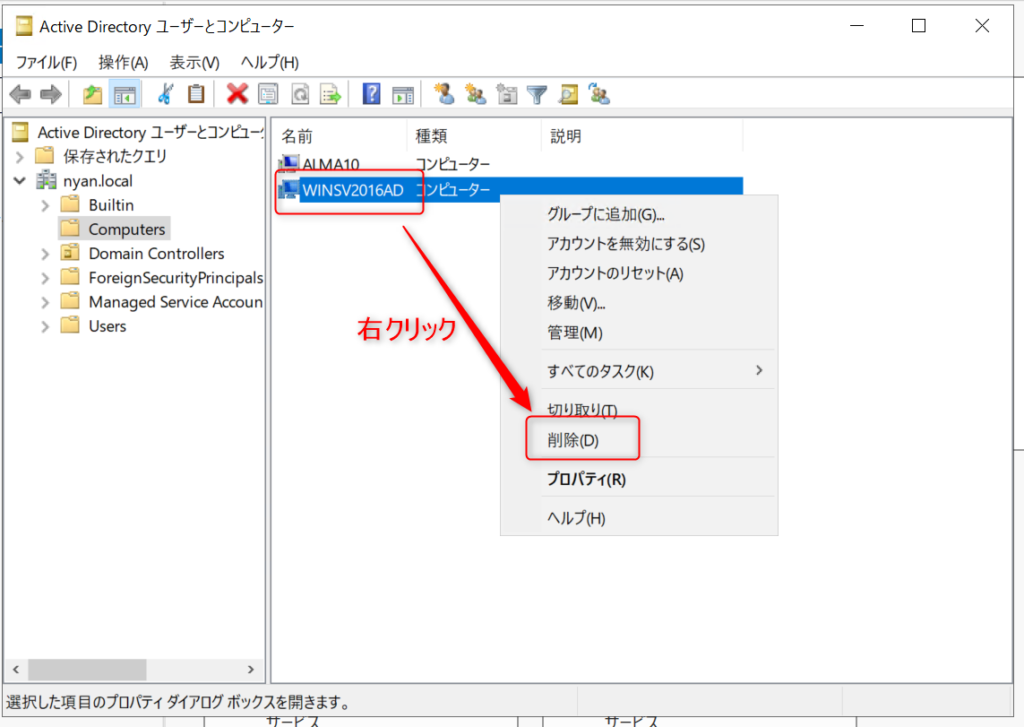Choose 削除(D) from context menu
The height and width of the screenshot is (727, 1024).
coord(573,440)
